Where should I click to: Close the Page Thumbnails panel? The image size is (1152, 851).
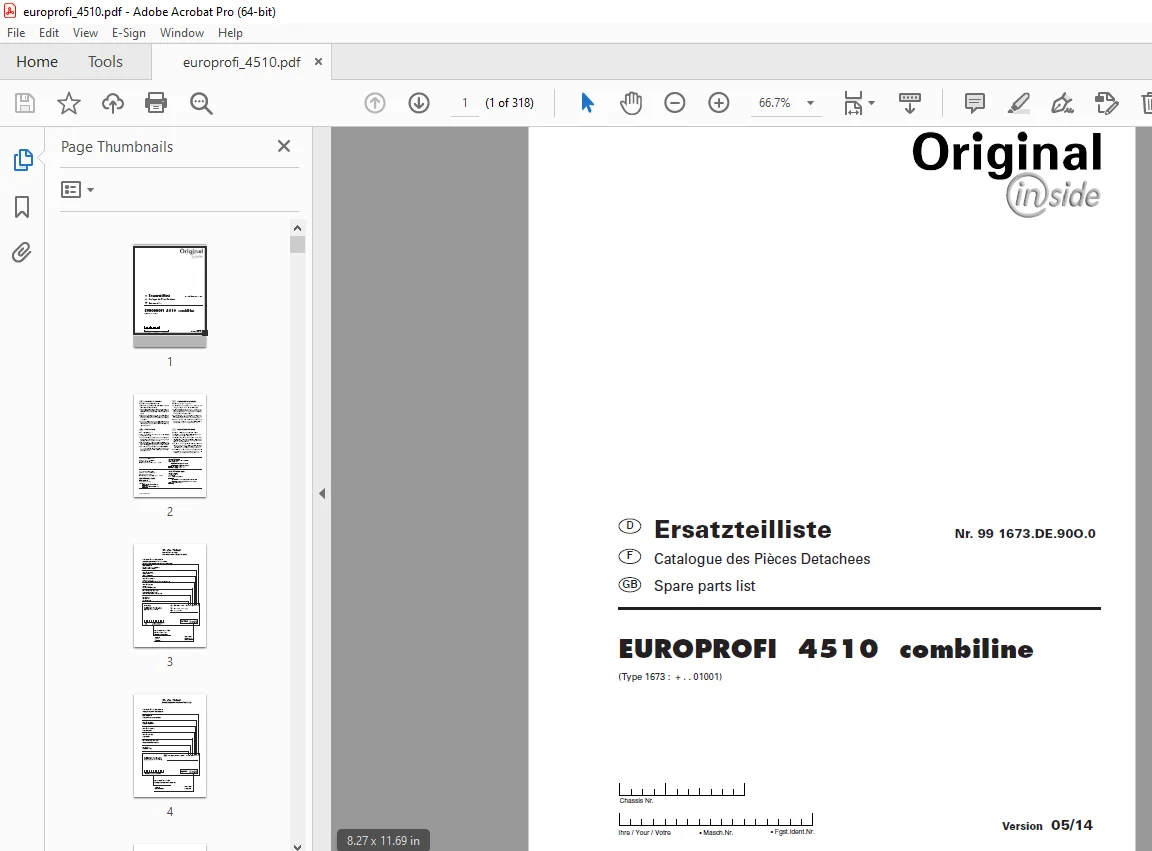coord(284,146)
